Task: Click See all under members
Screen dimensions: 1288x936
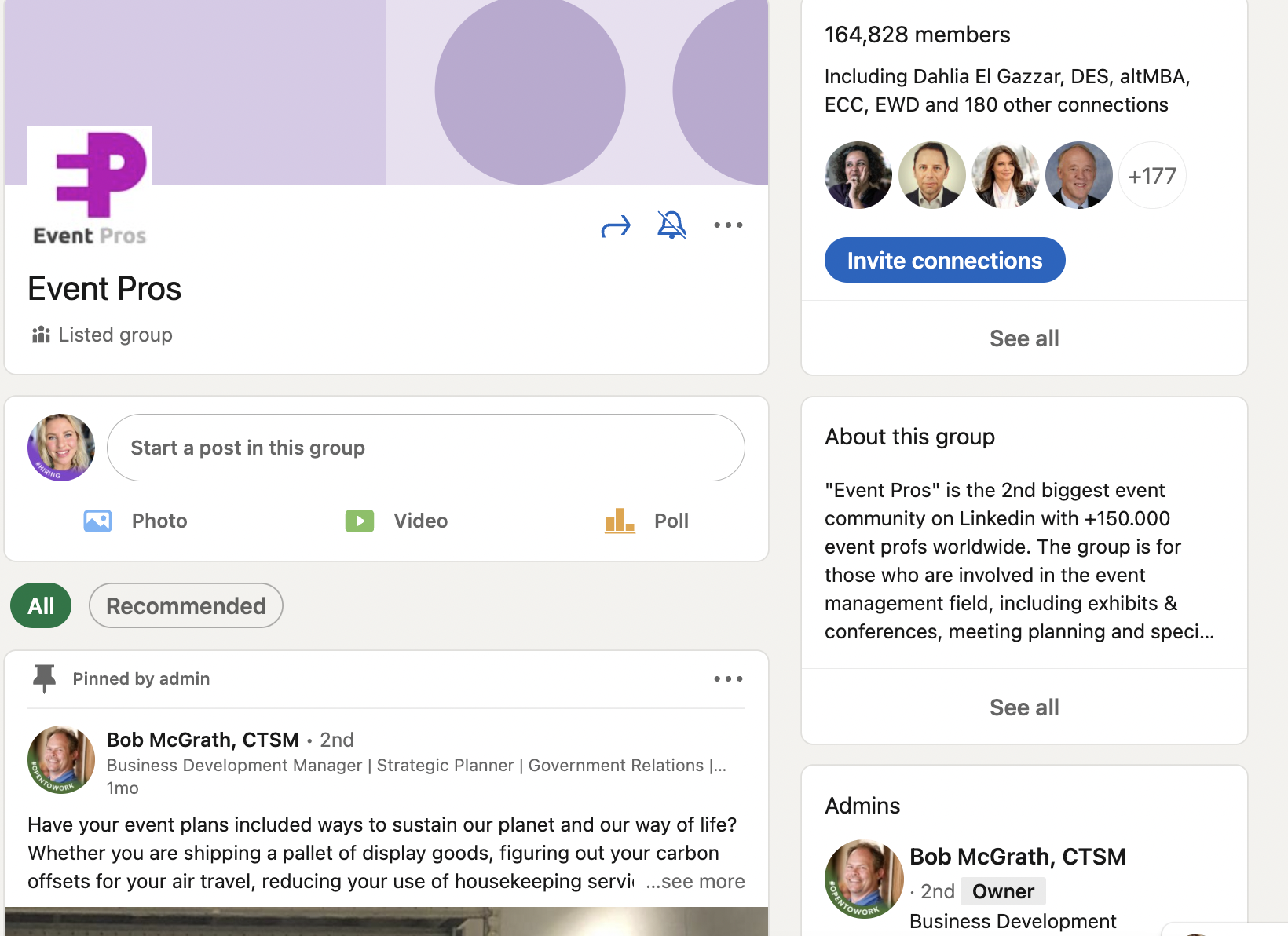Action: pyautogui.click(x=1024, y=338)
